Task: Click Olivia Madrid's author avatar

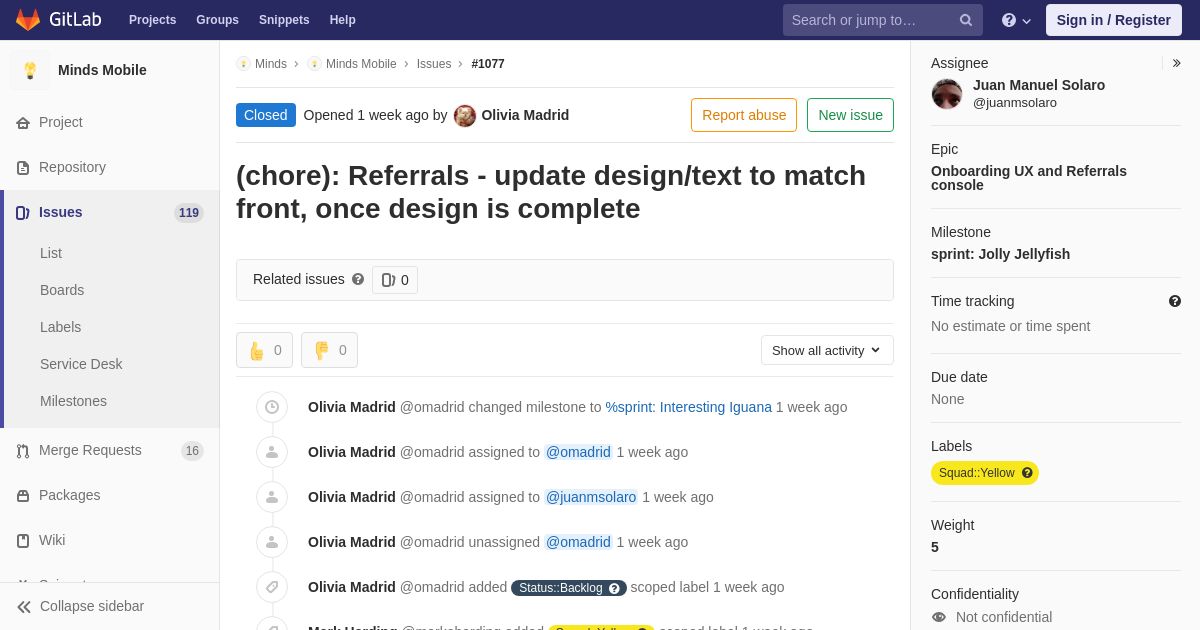Action: coord(465,116)
